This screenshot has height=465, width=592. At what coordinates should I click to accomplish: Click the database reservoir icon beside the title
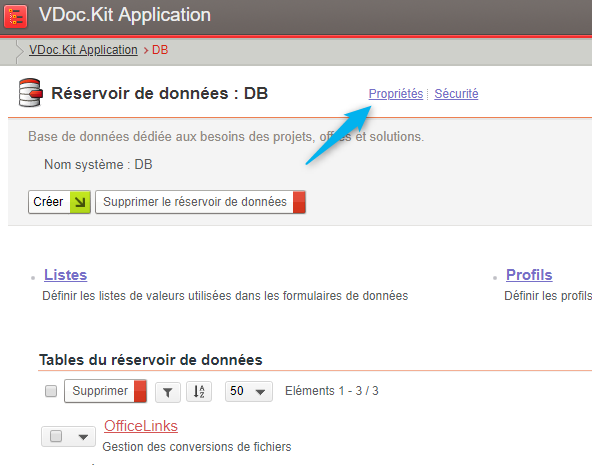[31, 92]
